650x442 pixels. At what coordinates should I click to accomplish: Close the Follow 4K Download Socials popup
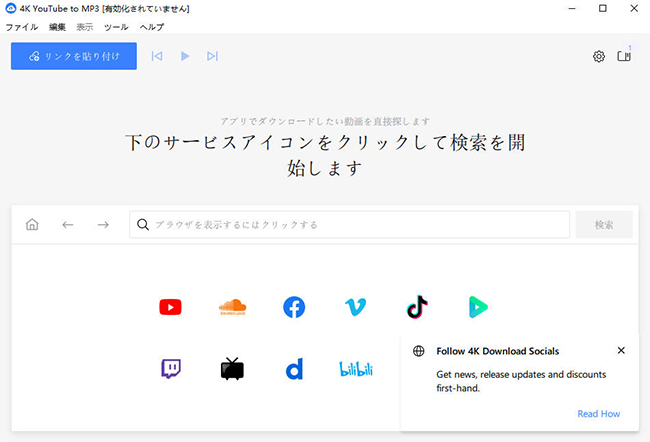pos(621,350)
